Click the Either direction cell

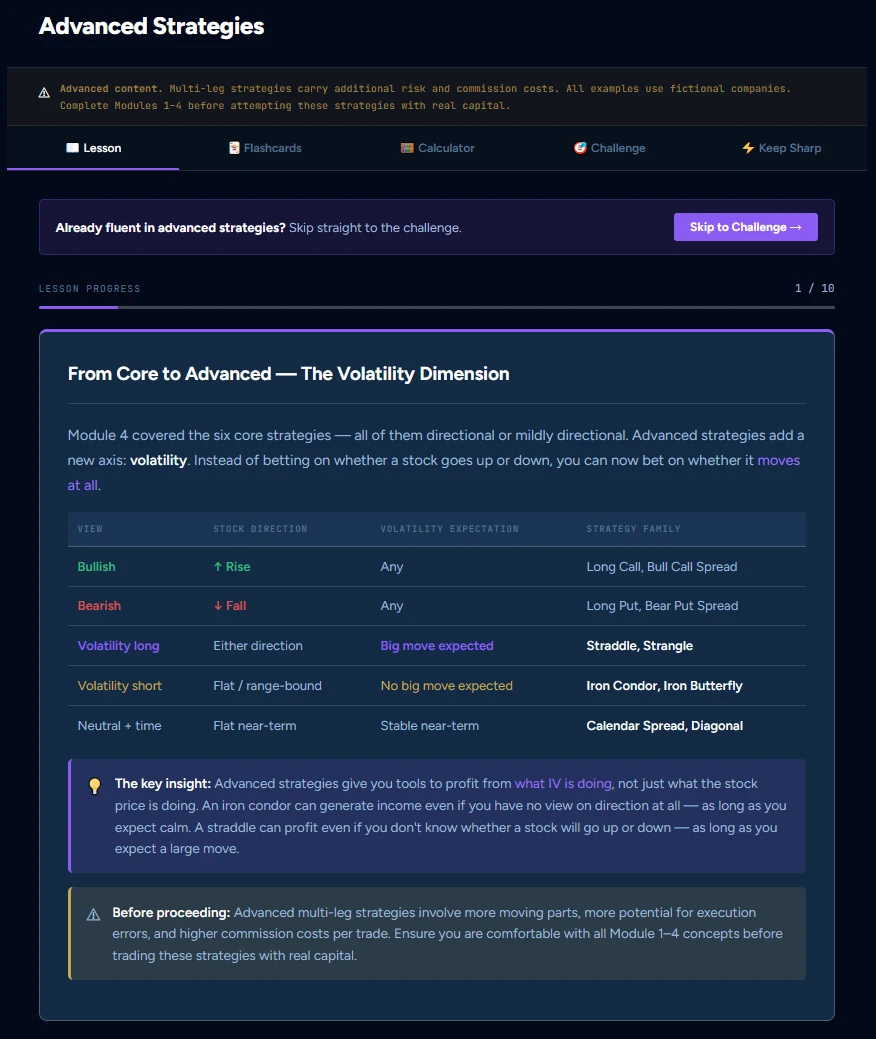(258, 645)
